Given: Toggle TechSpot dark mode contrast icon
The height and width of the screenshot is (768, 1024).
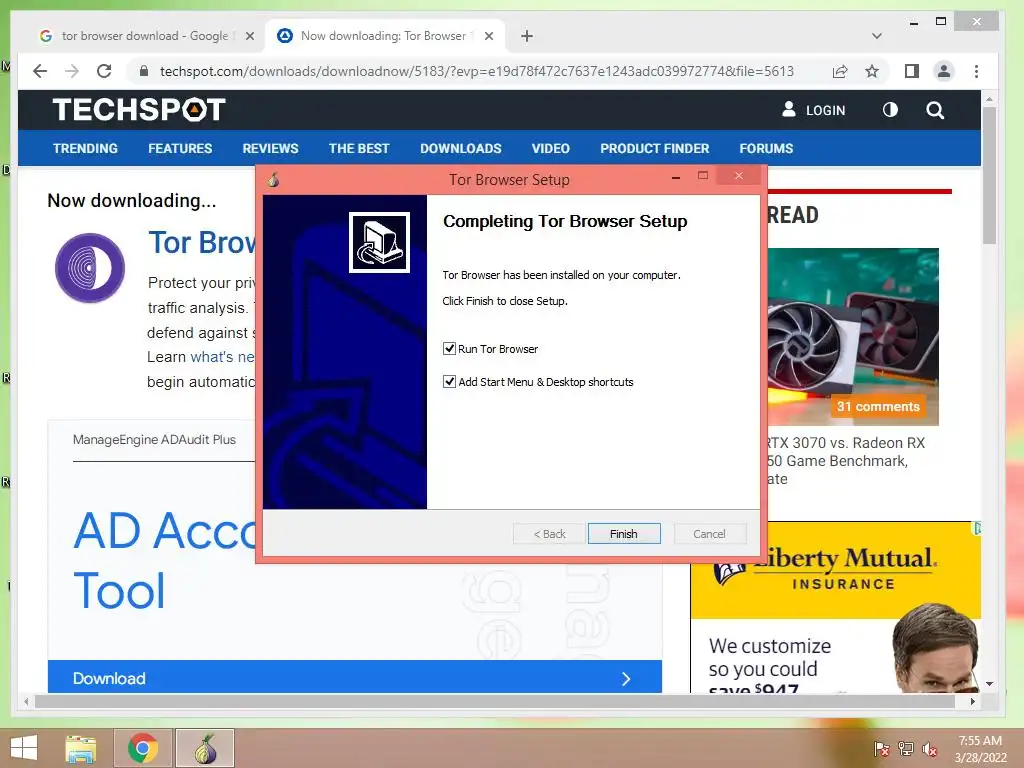Looking at the screenshot, I should [890, 110].
